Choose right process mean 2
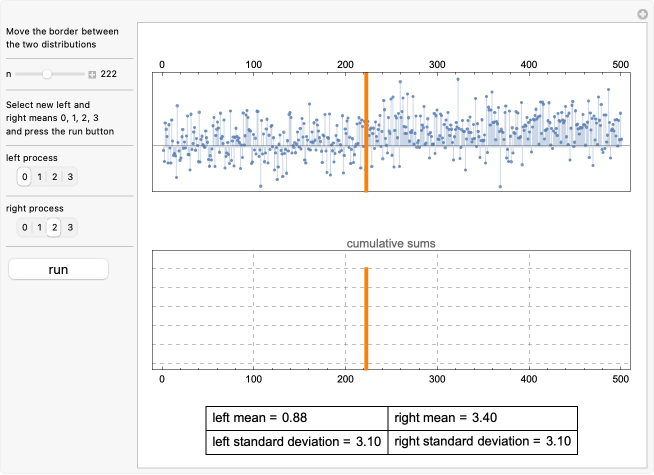 (55, 227)
